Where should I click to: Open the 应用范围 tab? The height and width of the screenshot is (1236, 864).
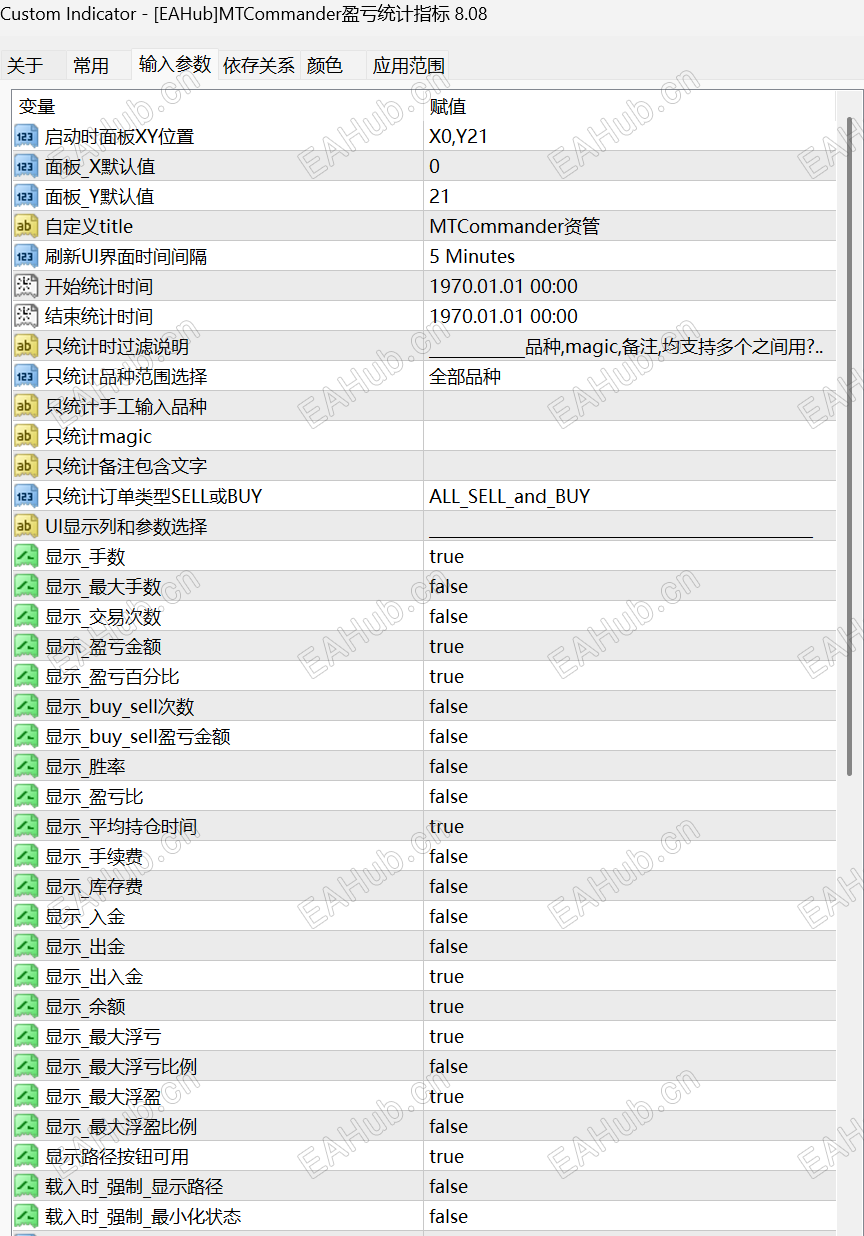pos(408,66)
